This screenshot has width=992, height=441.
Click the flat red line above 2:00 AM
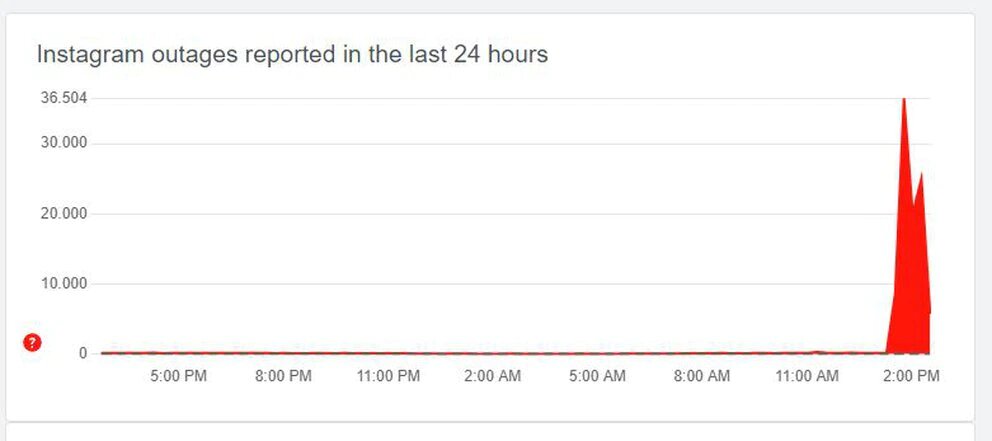coord(493,352)
